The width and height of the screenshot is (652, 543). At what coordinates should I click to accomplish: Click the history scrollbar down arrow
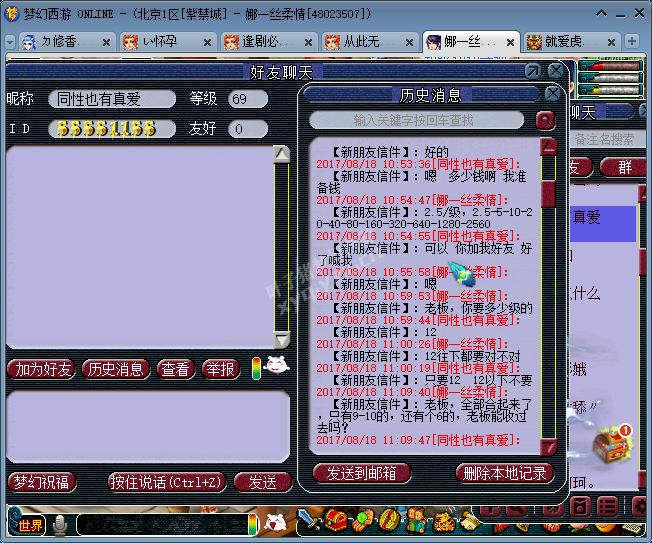(x=548, y=447)
